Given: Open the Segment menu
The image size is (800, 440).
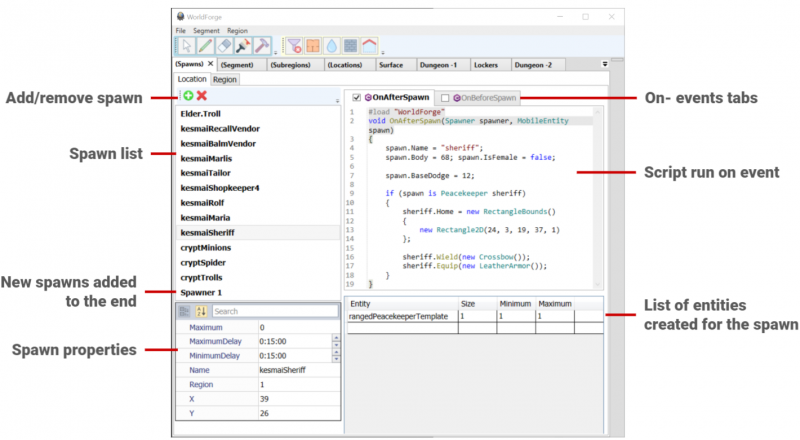Looking at the screenshot, I should click(206, 31).
